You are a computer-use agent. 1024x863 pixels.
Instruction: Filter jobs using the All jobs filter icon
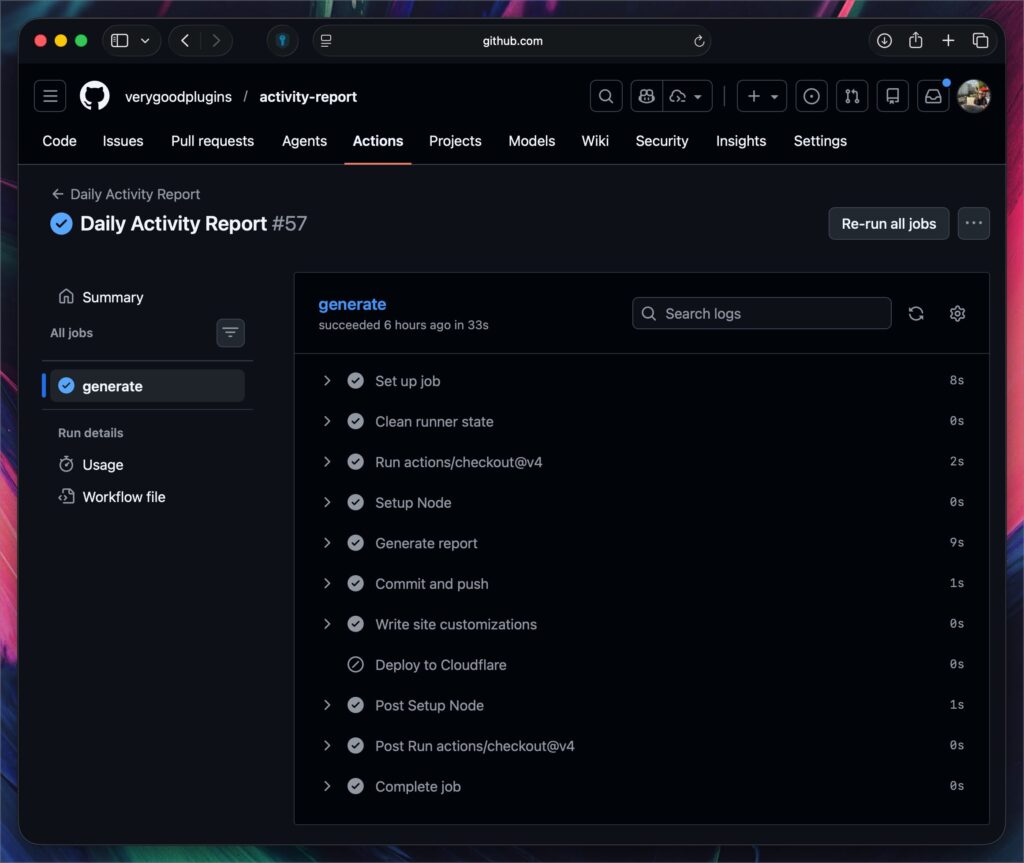coord(231,333)
